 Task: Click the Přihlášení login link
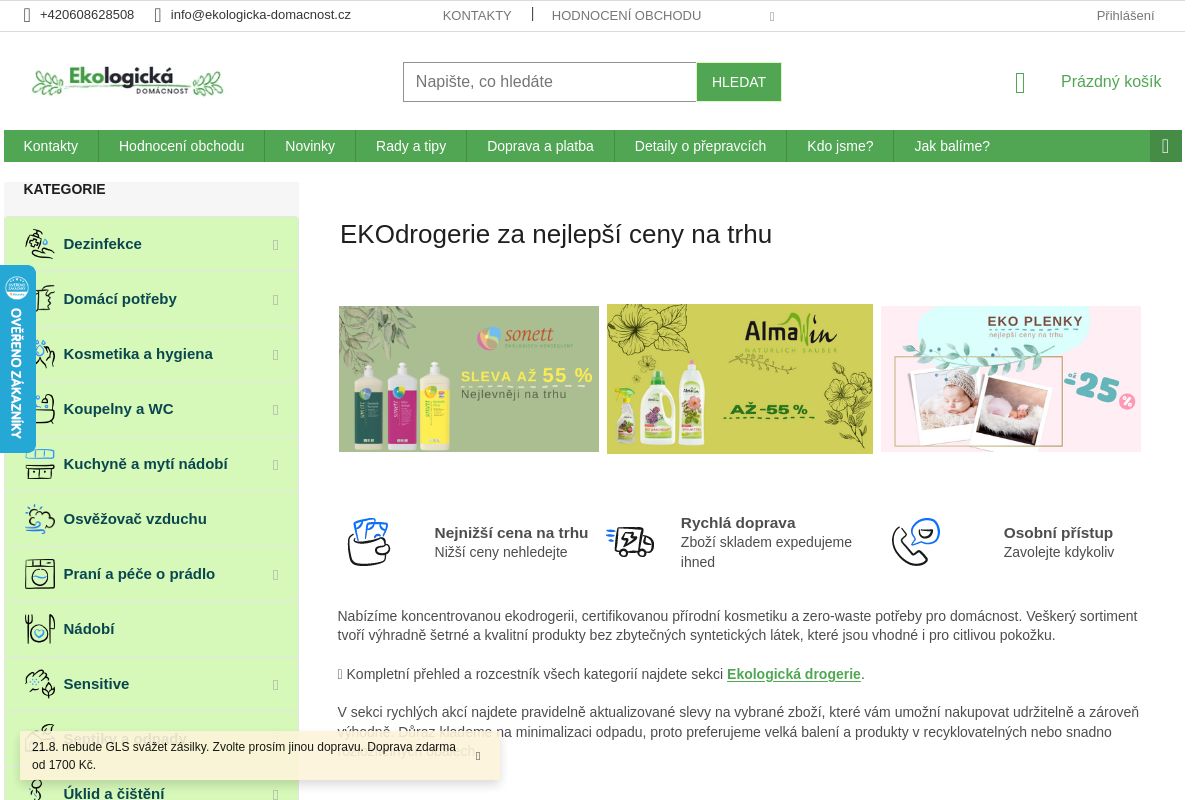click(1125, 15)
